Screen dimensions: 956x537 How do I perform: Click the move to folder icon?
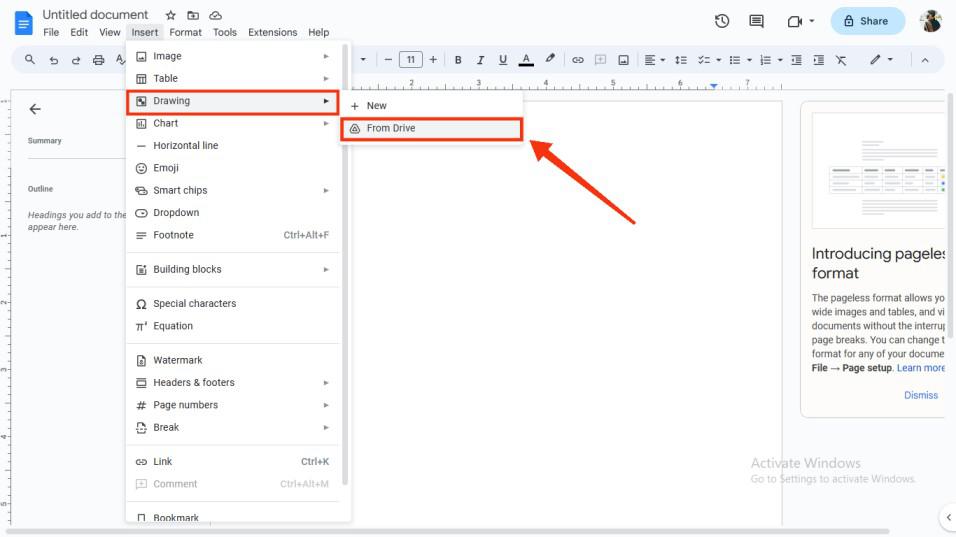tap(193, 15)
